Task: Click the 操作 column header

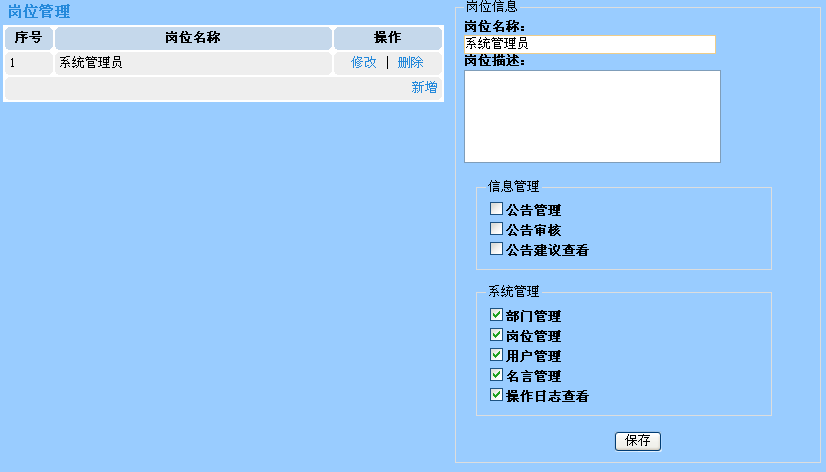Action: [x=388, y=38]
